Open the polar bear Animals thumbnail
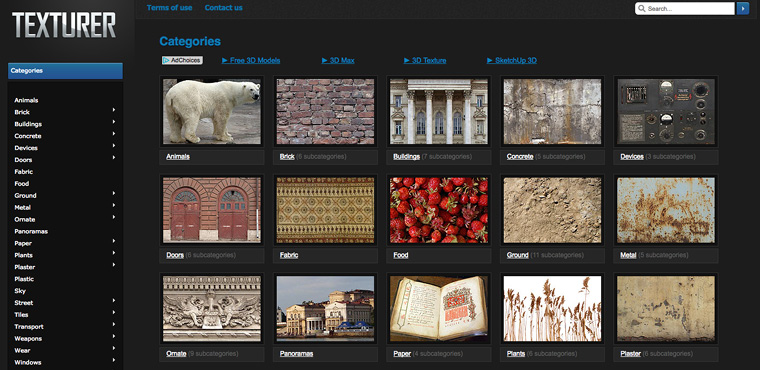The image size is (760, 370). point(212,112)
